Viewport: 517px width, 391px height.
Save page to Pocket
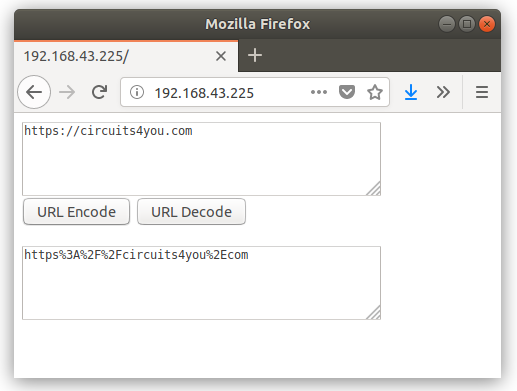pos(347,92)
